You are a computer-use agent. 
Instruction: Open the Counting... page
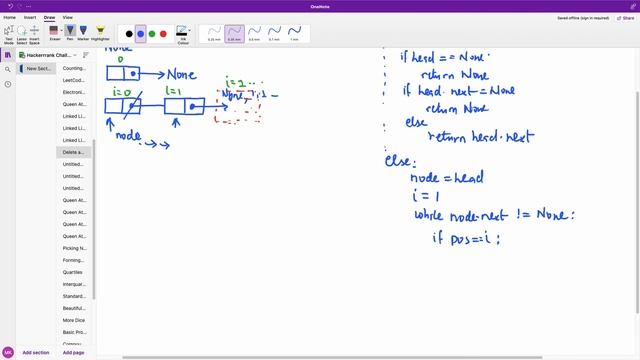(x=74, y=68)
